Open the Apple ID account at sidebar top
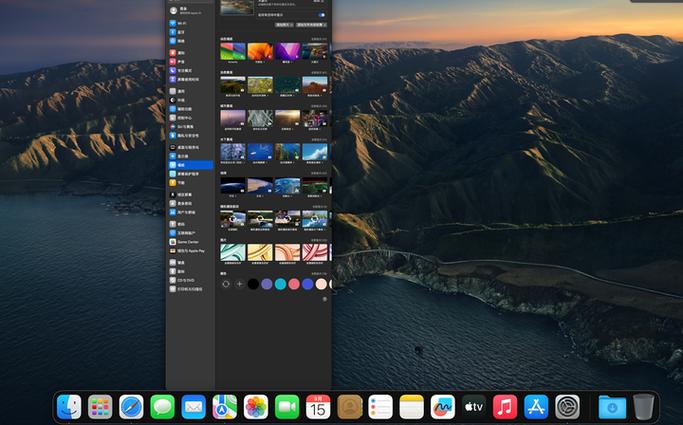683x425 pixels. tap(182, 10)
